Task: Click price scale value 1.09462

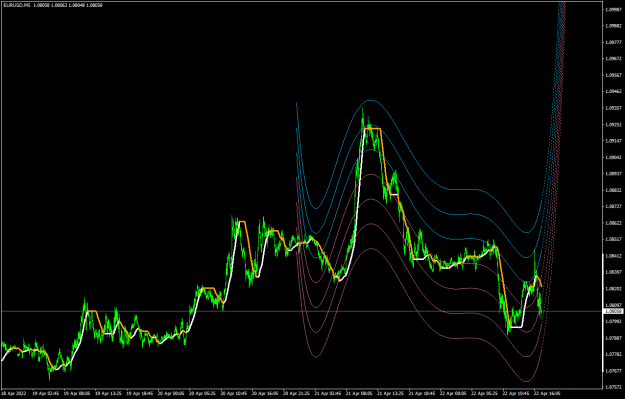Action: pyautogui.click(x=613, y=91)
